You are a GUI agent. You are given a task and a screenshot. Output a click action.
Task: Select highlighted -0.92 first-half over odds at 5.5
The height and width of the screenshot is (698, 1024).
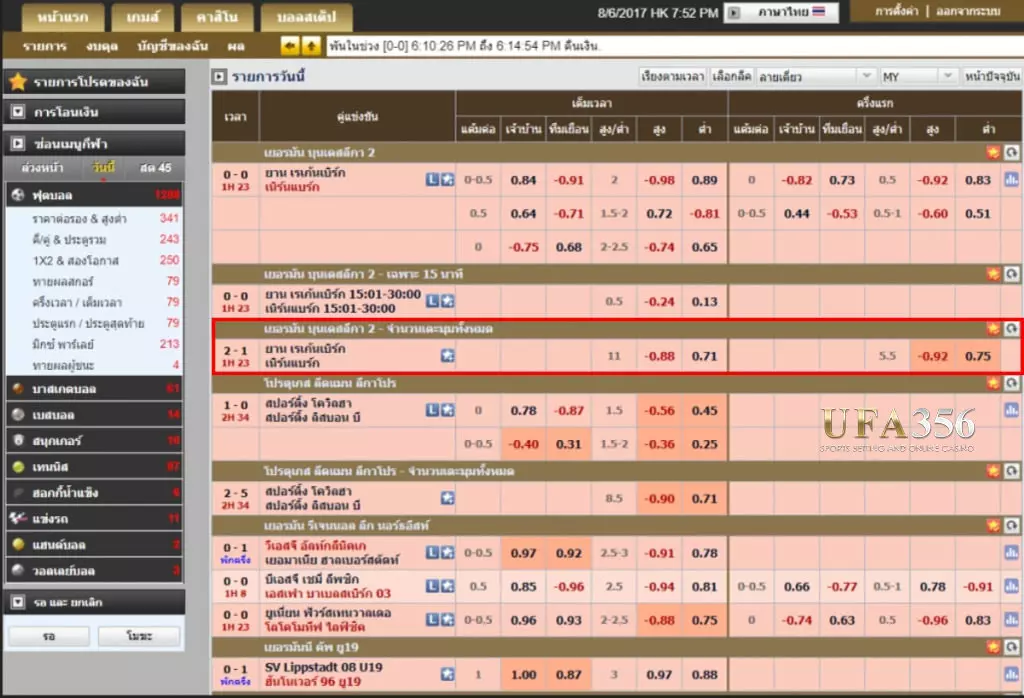click(x=933, y=355)
